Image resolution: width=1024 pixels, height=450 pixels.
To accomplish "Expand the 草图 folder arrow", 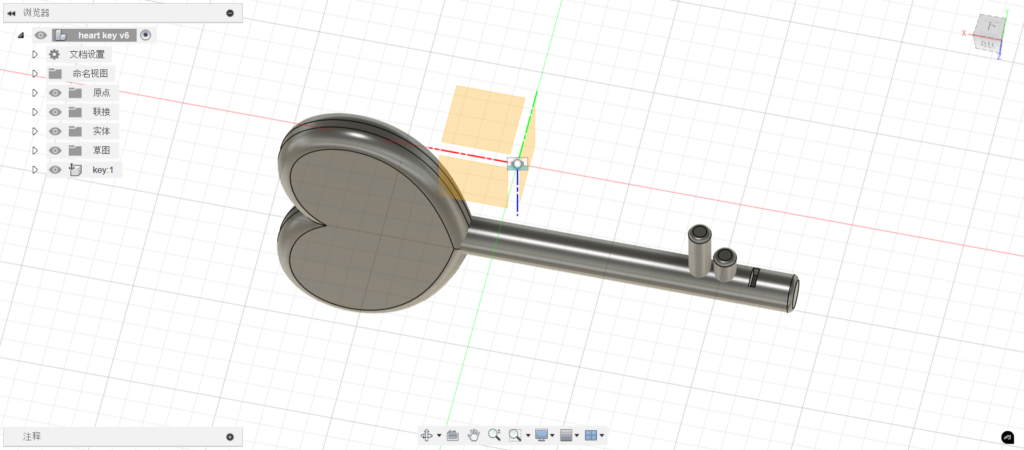I will (x=35, y=150).
